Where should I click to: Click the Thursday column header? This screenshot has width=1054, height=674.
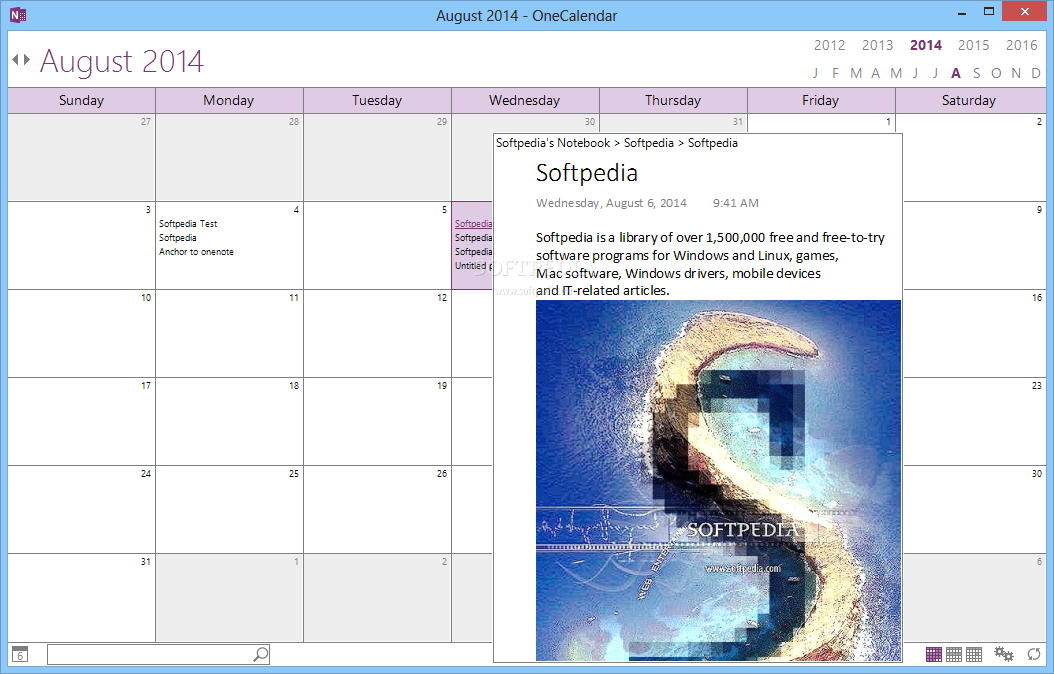pos(673,100)
